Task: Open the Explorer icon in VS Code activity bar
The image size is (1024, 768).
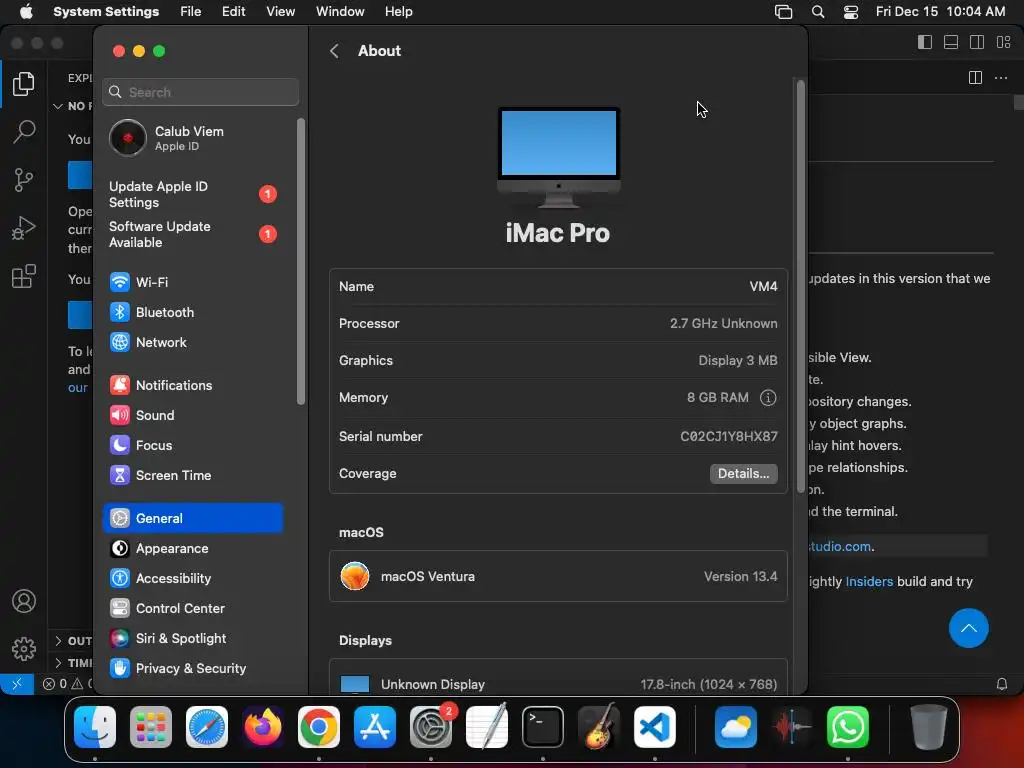Action: point(24,84)
